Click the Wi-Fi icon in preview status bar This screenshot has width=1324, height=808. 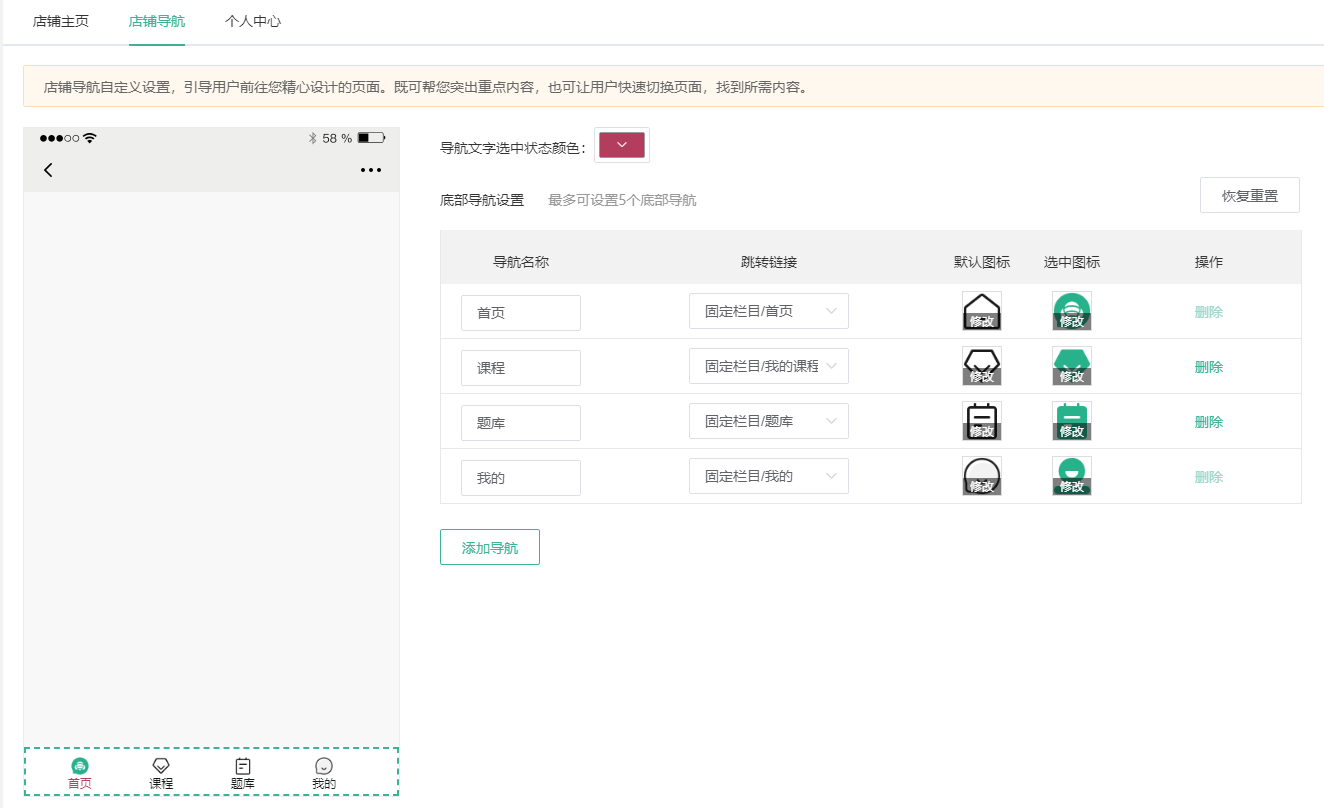coord(90,138)
